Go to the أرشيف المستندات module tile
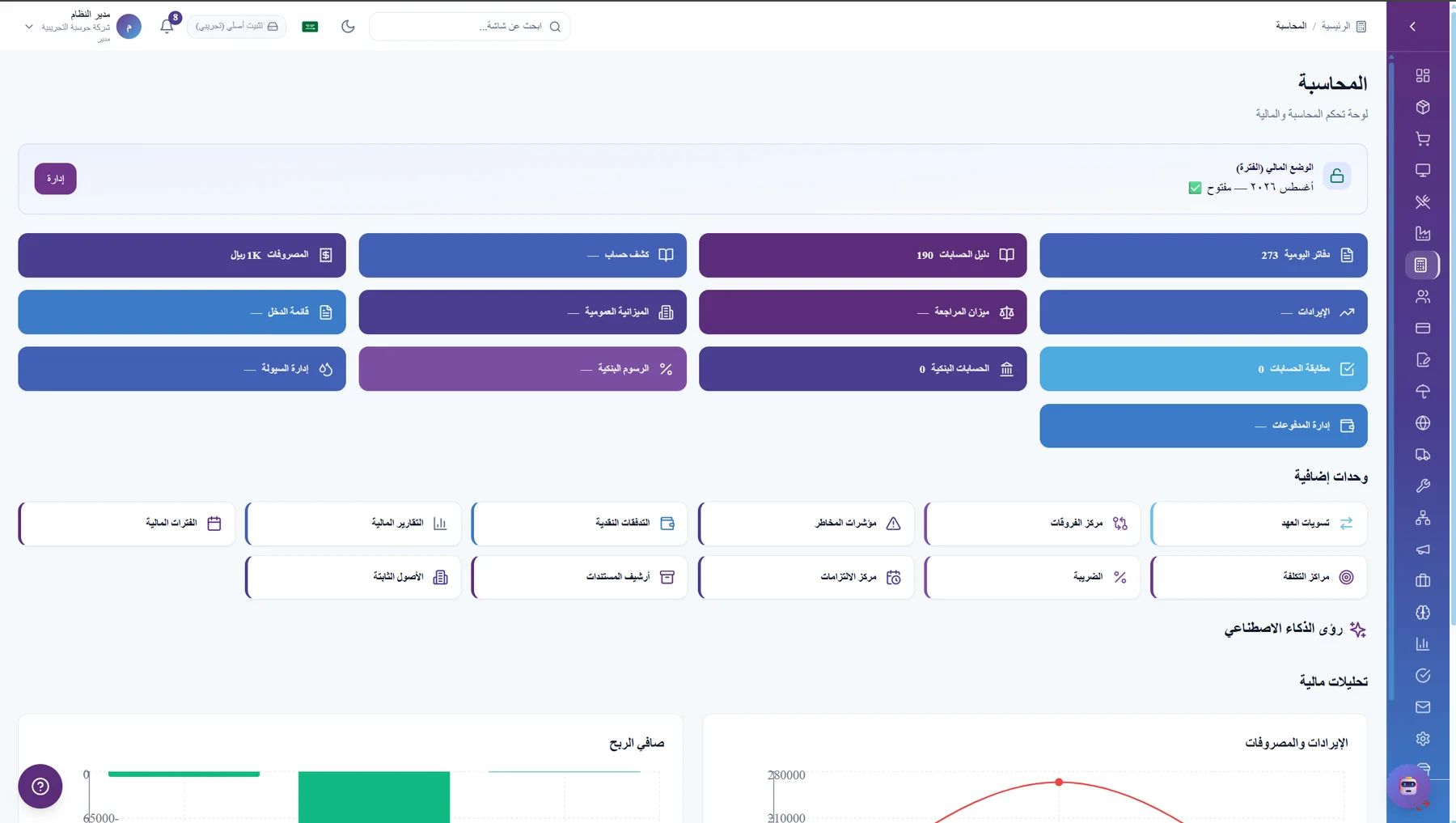 pyautogui.click(x=579, y=577)
